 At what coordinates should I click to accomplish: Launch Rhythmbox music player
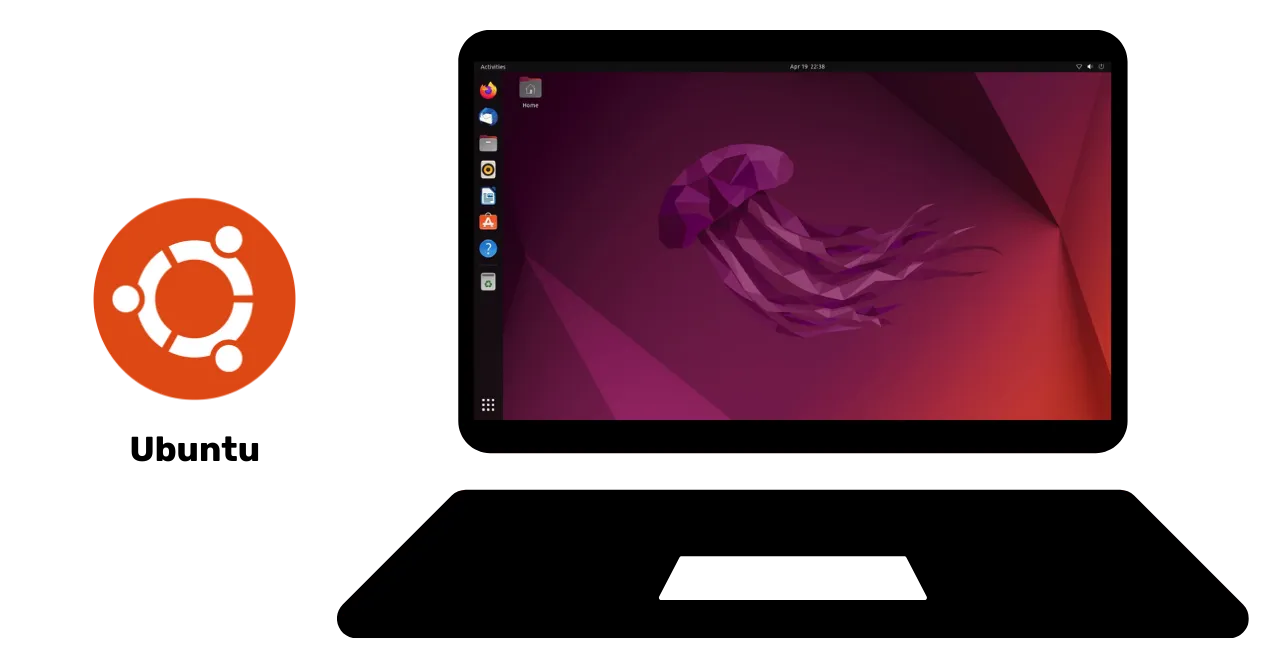488,170
